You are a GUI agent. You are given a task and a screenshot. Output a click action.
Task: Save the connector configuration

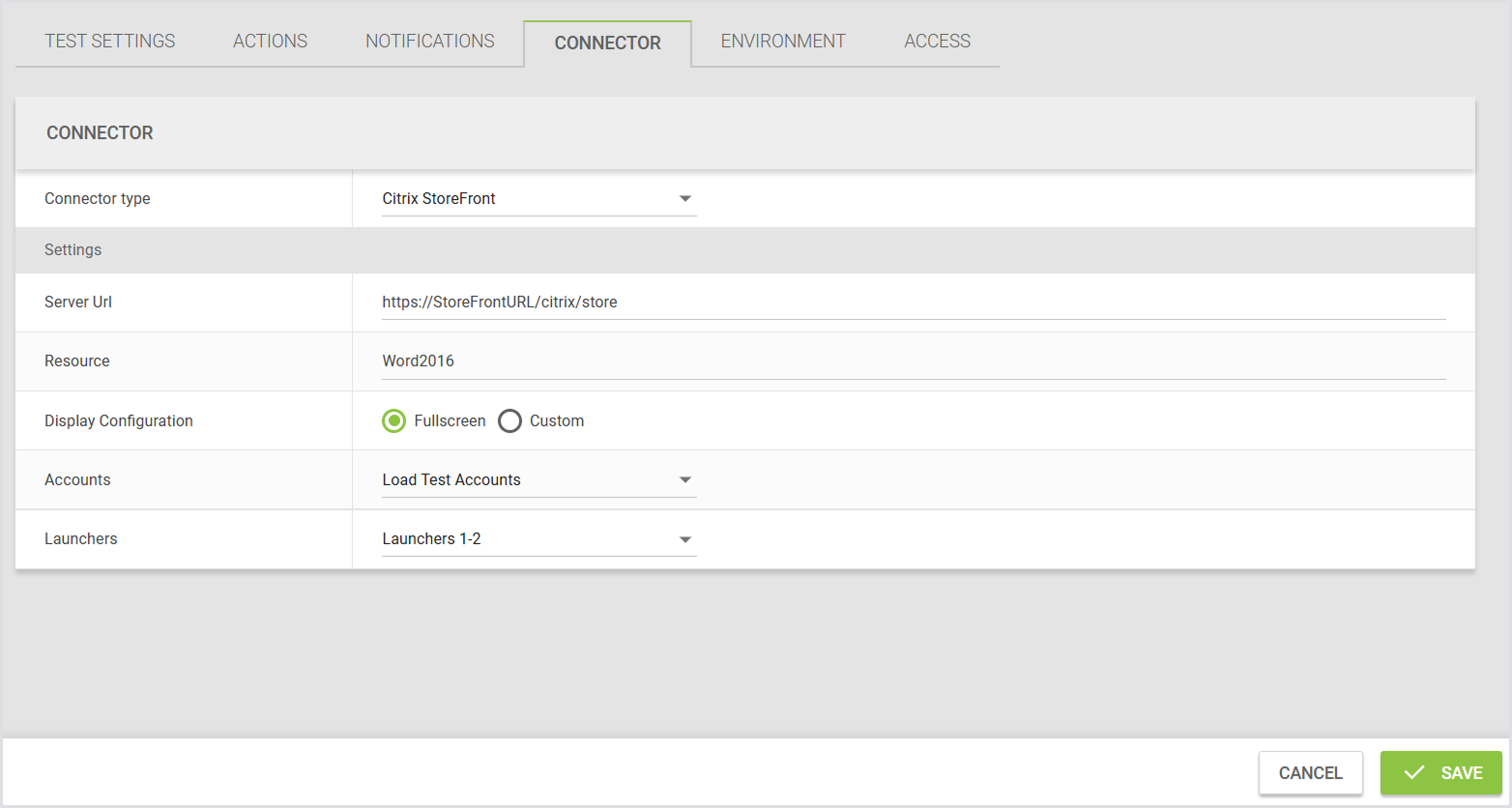point(1440,773)
